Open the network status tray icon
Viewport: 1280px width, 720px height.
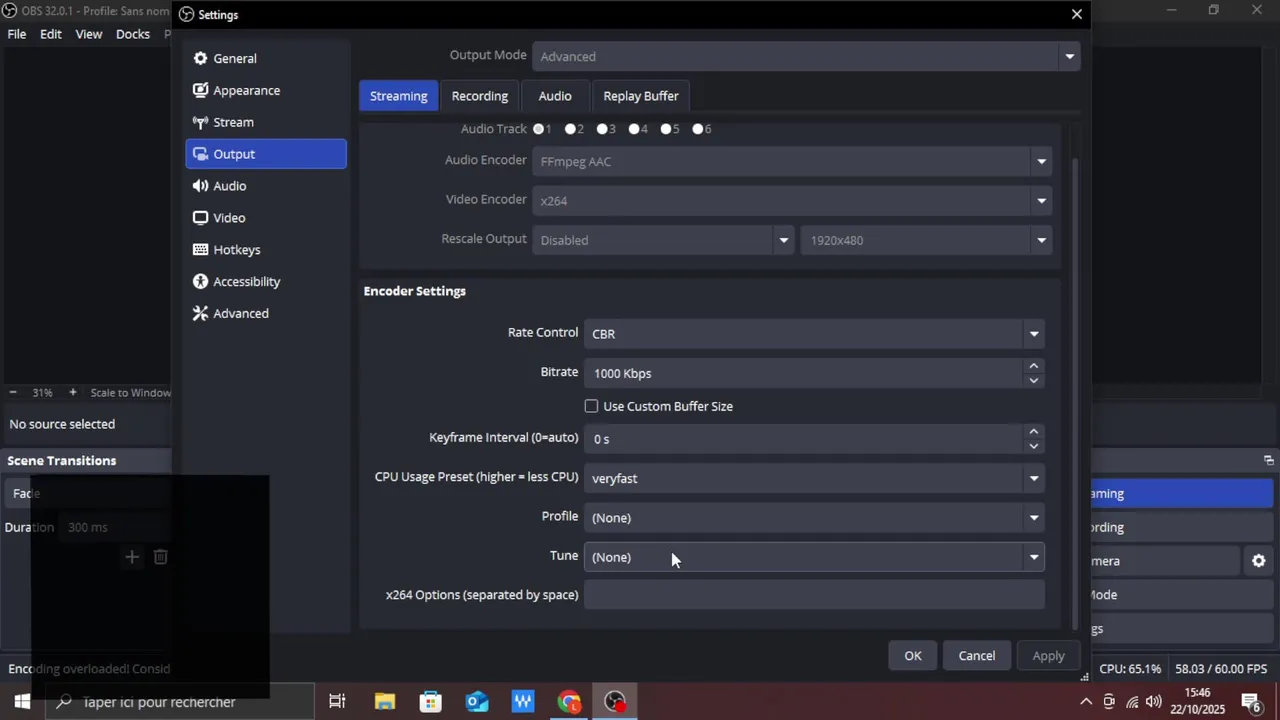click(x=1131, y=702)
